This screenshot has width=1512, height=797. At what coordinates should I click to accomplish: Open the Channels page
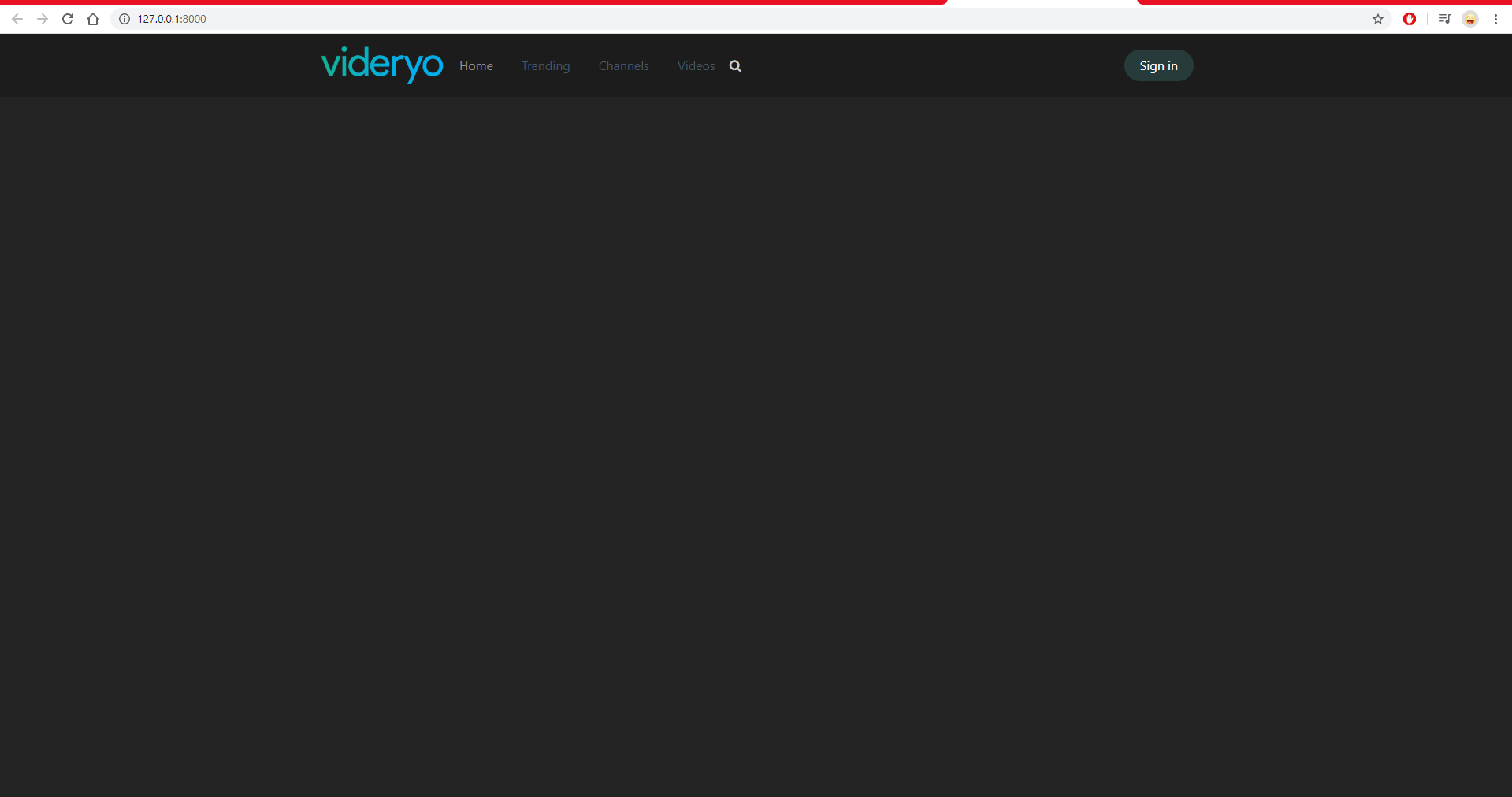pyautogui.click(x=623, y=66)
